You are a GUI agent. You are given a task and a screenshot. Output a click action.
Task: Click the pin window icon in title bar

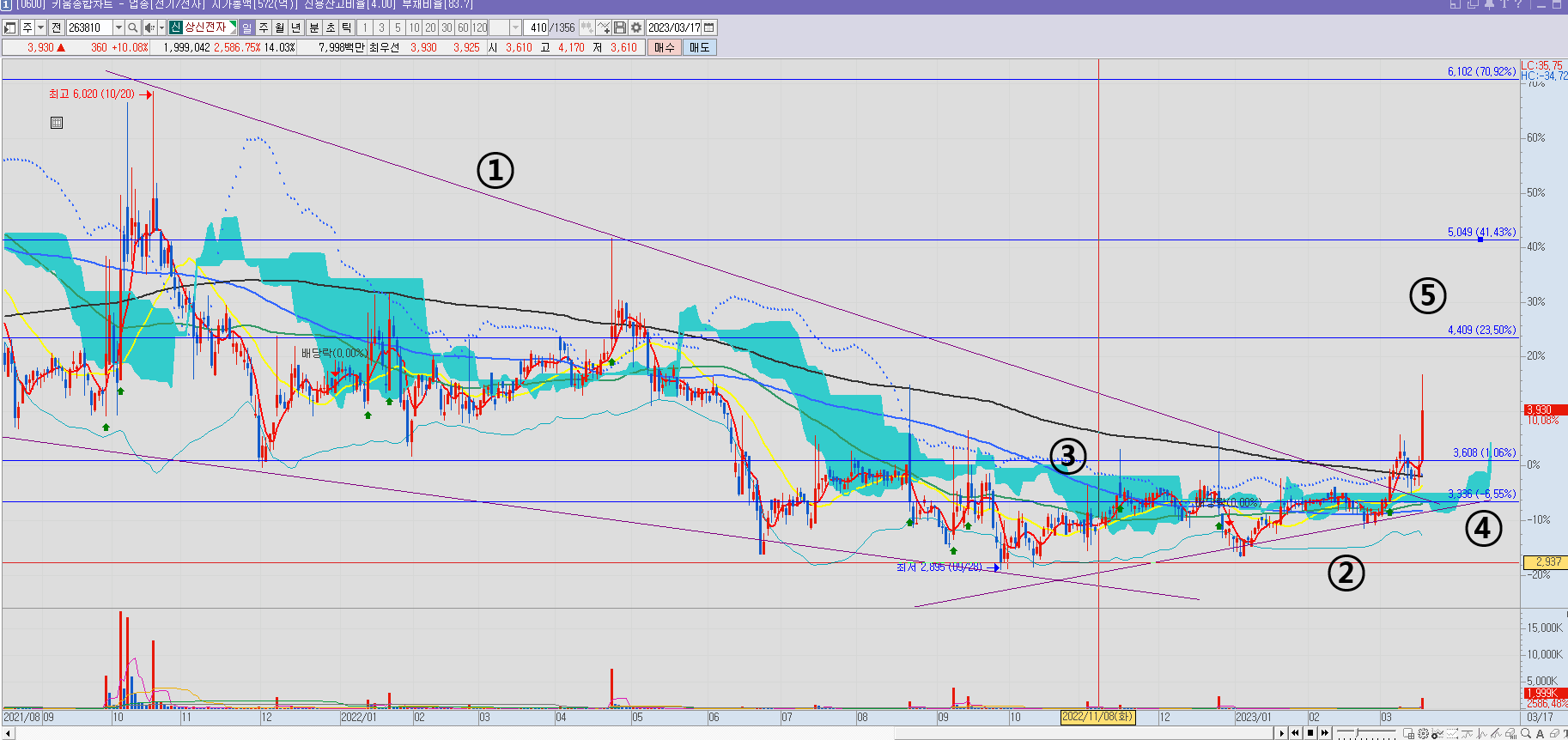click(x=1489, y=4)
